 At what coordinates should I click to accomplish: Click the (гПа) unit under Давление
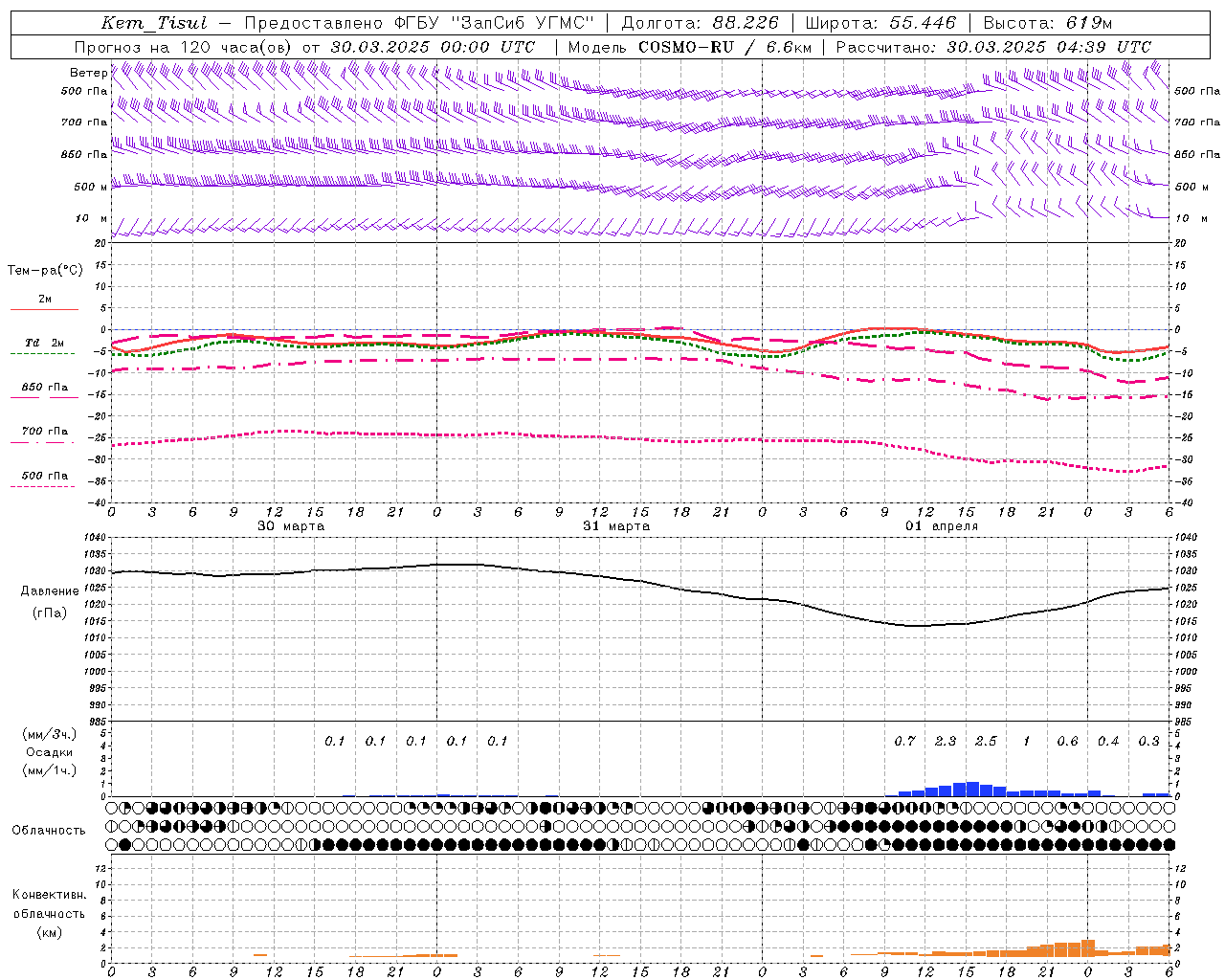pos(50,612)
